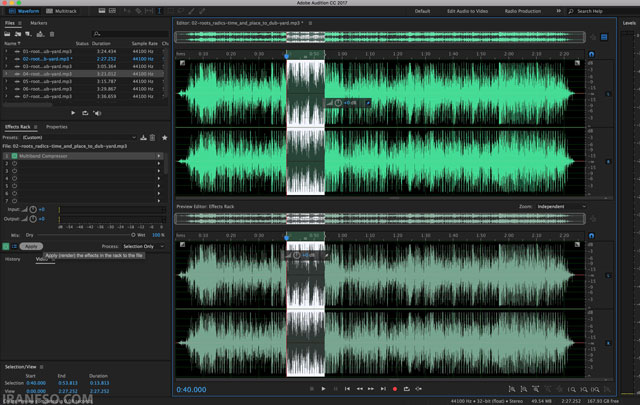Move playhead to previous marker button
This screenshot has width=640, height=405.
(347, 389)
